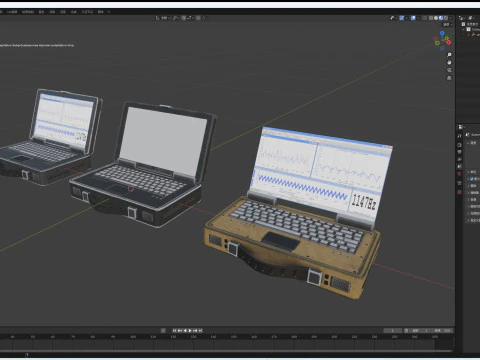Switch to wireframe viewport shading

coord(431,18)
